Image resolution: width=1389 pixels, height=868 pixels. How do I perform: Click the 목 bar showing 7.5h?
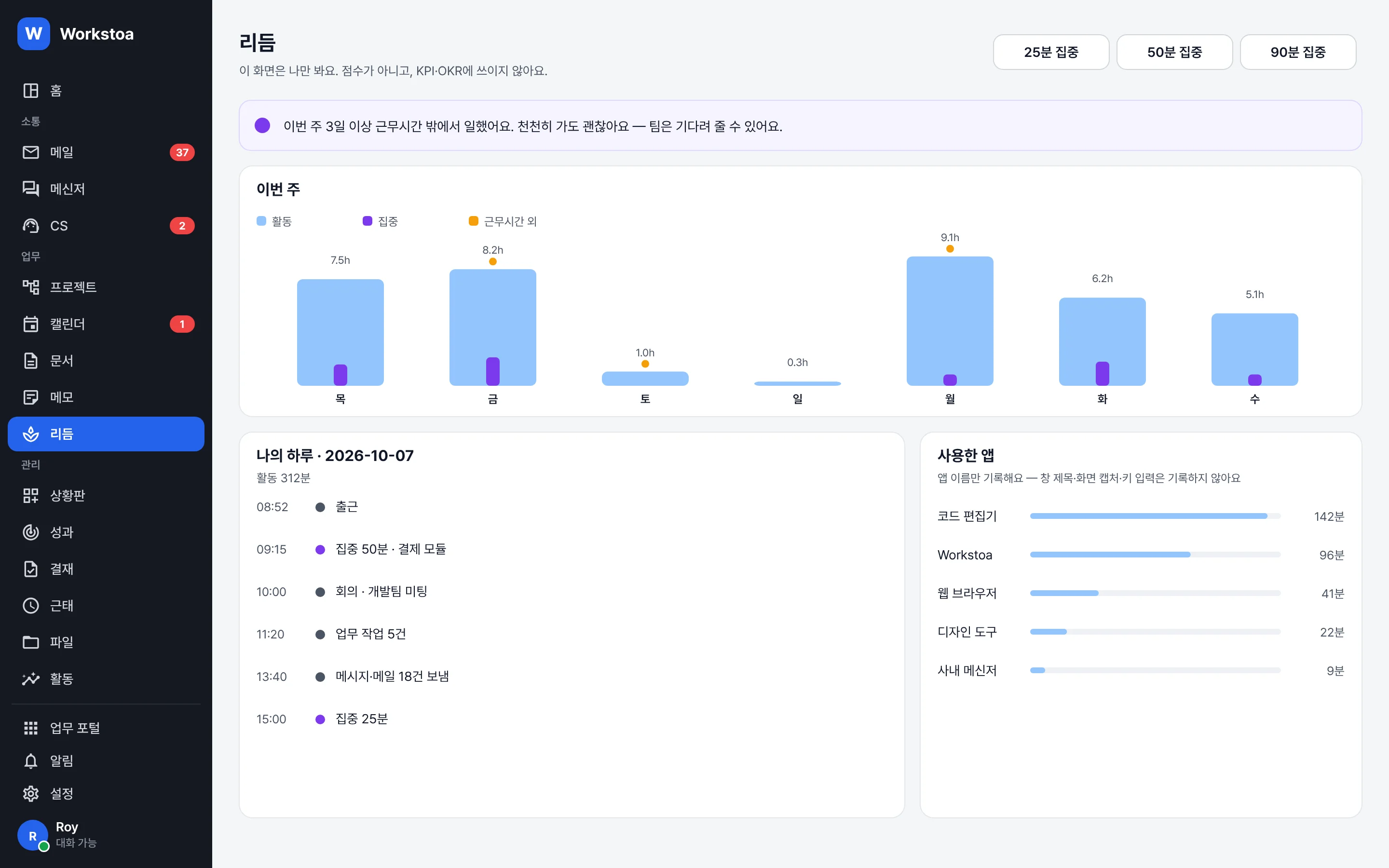(340, 332)
